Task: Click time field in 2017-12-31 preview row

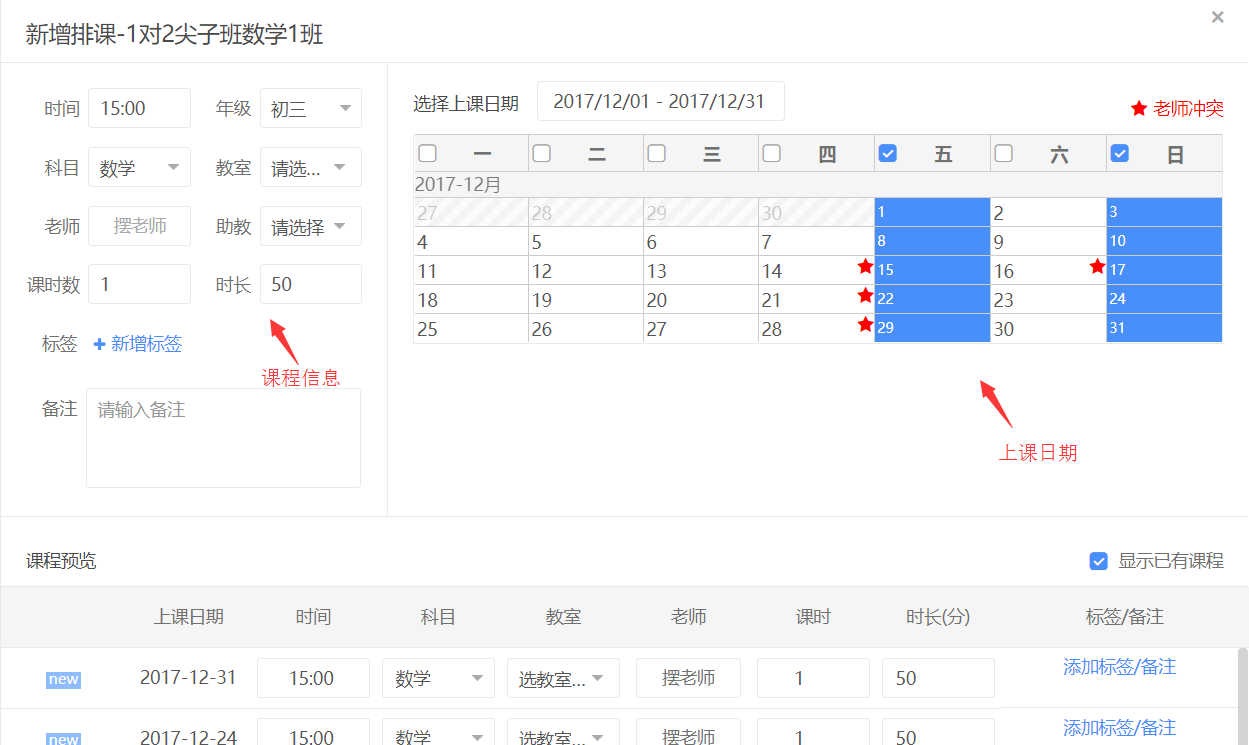Action: 313,678
